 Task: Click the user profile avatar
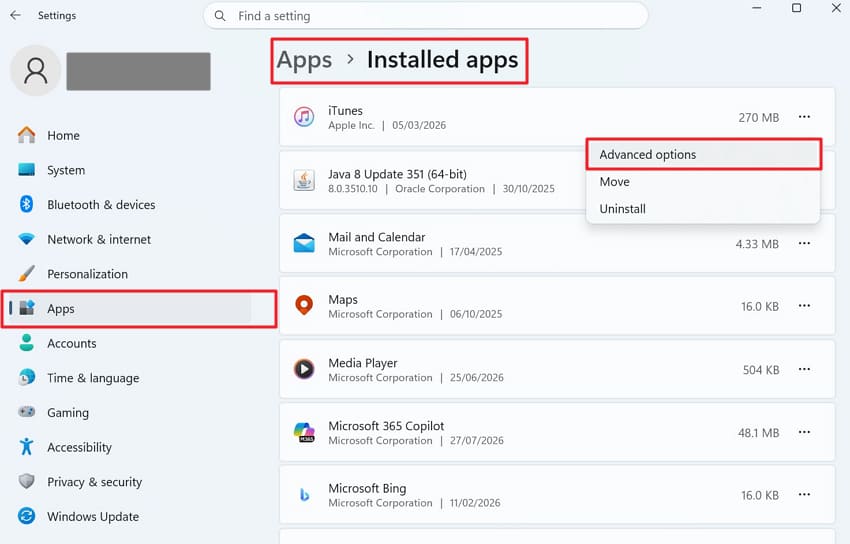point(36,70)
